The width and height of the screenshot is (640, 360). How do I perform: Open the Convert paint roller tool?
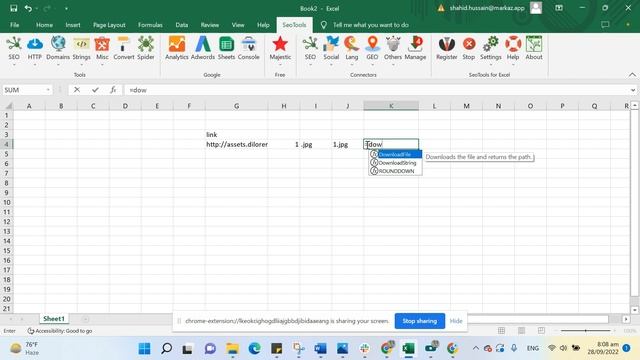[x=123, y=49]
